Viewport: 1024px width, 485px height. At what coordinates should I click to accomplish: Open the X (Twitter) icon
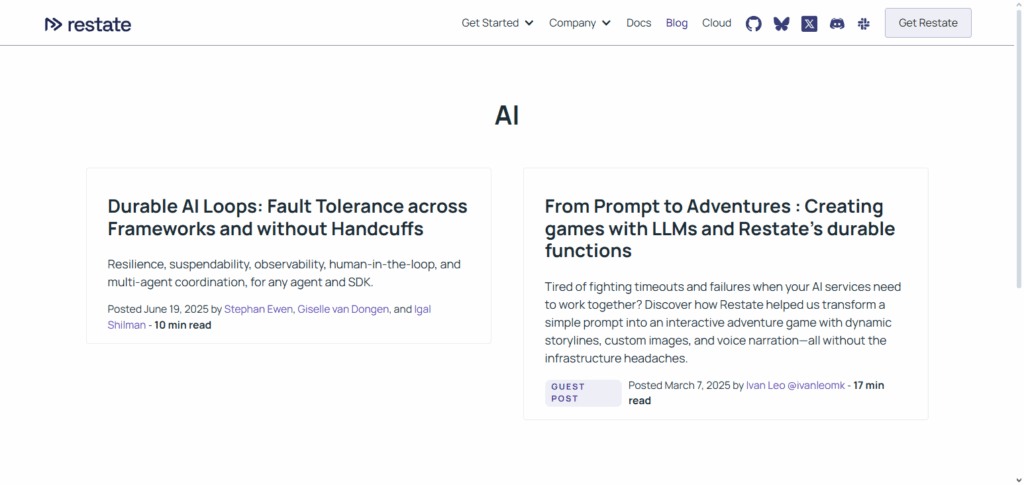[809, 24]
